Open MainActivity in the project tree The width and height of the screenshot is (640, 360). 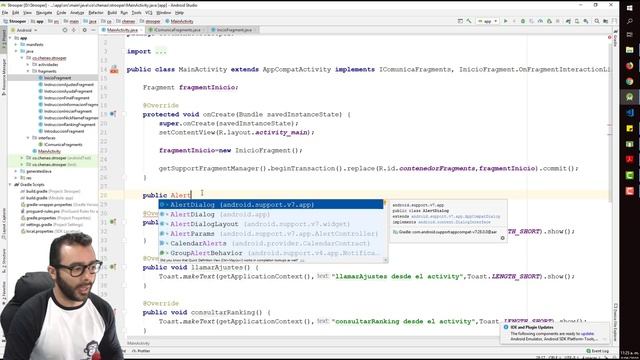(x=49, y=151)
